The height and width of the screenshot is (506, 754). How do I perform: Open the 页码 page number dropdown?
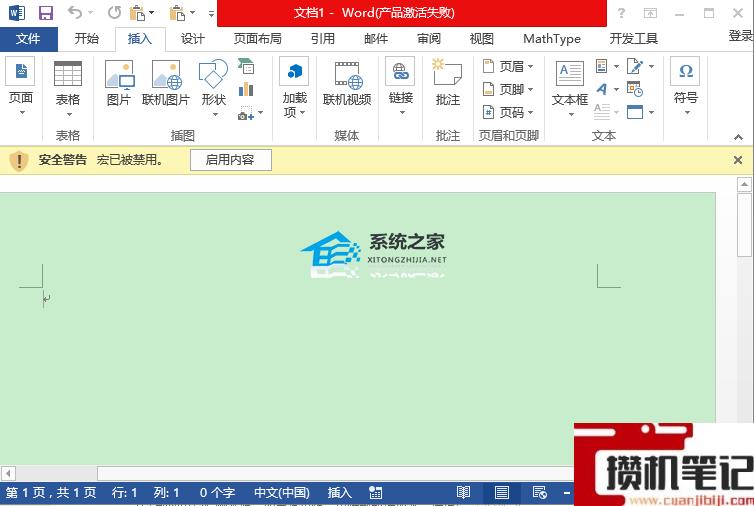coord(508,113)
